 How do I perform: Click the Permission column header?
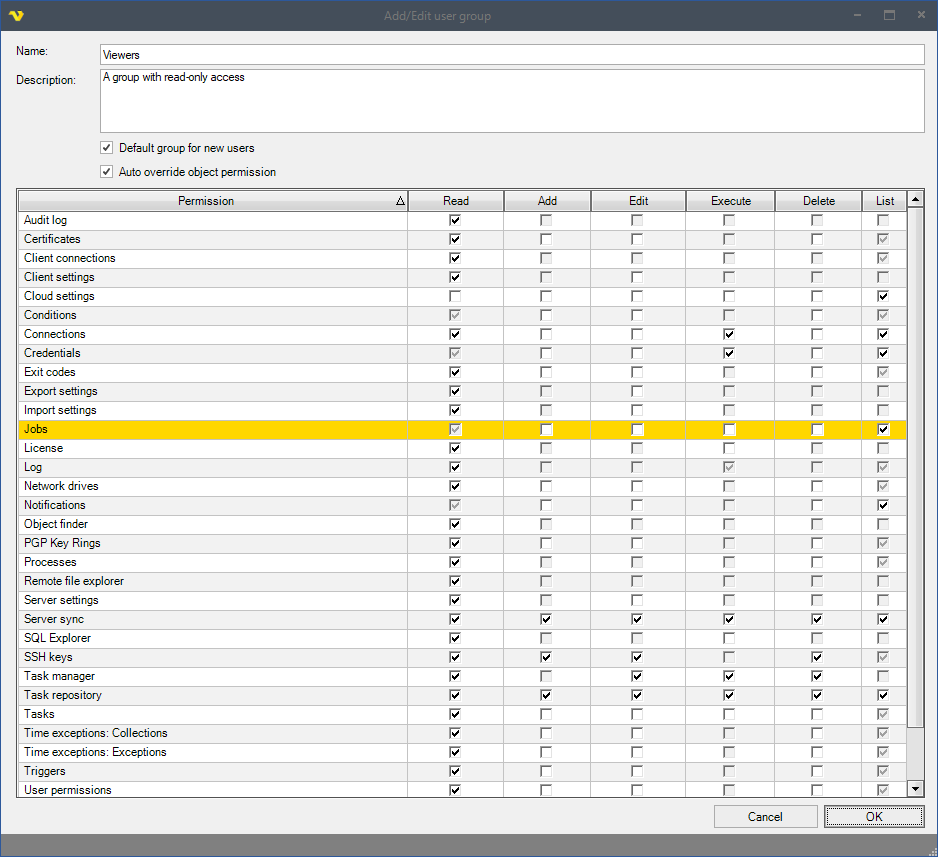click(x=206, y=201)
